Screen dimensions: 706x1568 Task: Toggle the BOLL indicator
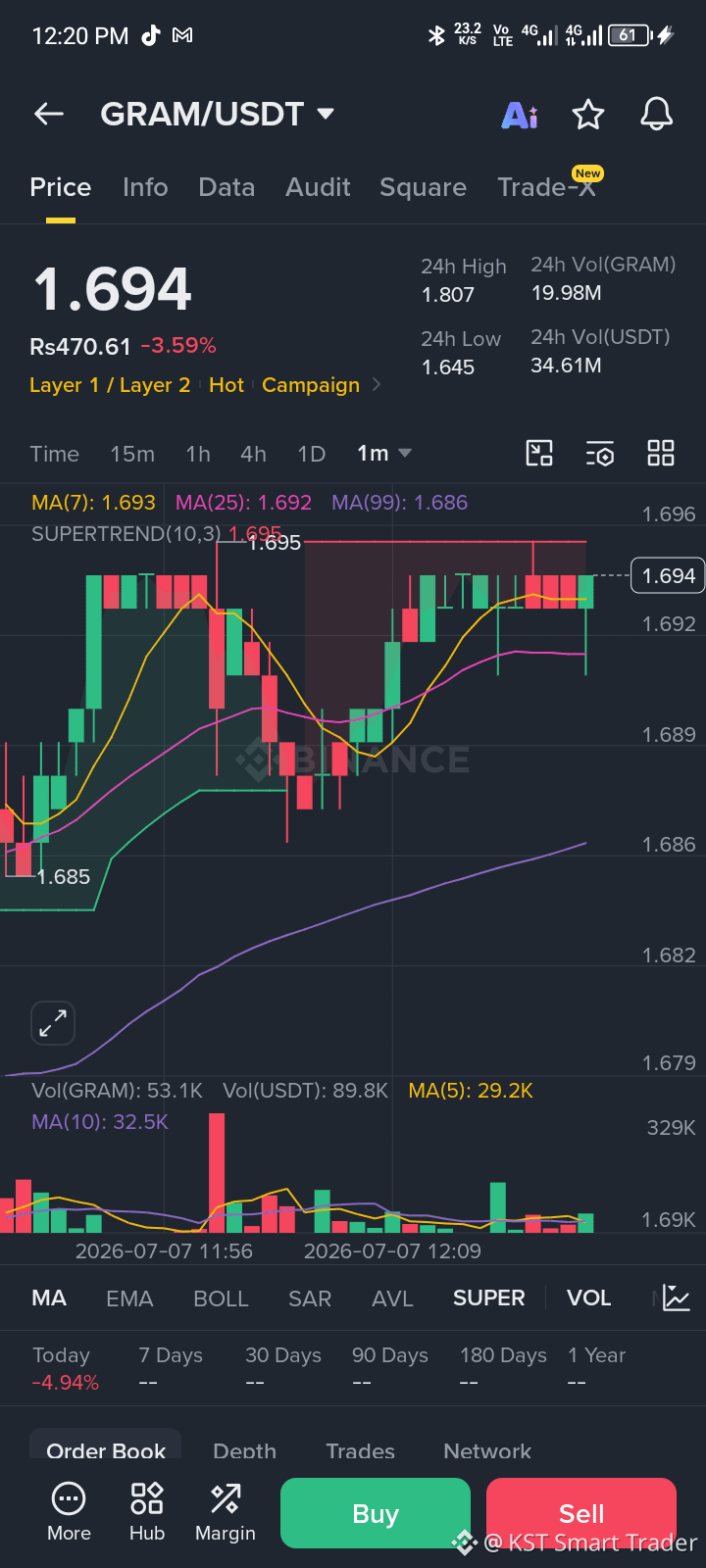[x=221, y=1298]
